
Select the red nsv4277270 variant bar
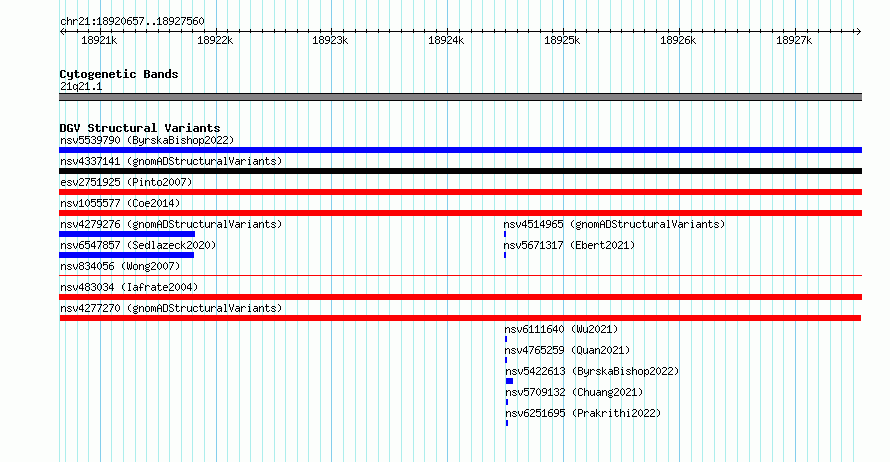(x=460, y=318)
